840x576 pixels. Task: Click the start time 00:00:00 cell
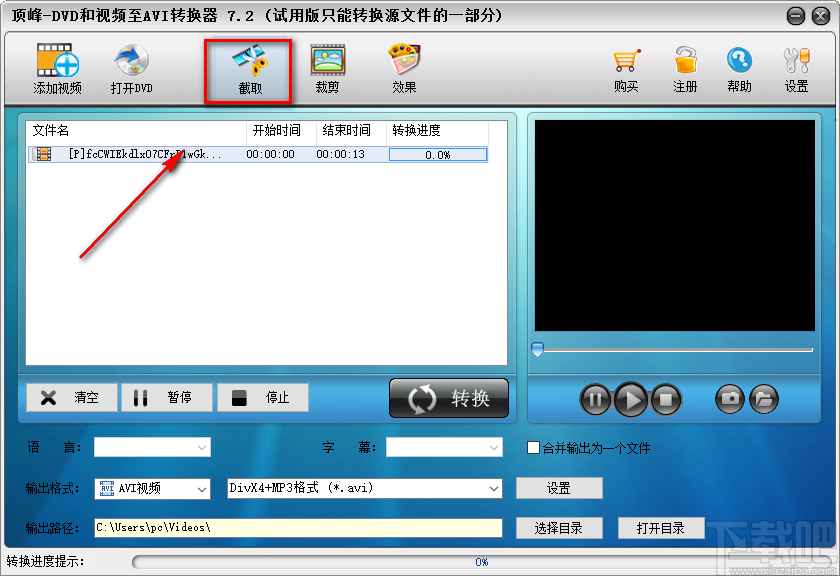pyautogui.click(x=271, y=154)
